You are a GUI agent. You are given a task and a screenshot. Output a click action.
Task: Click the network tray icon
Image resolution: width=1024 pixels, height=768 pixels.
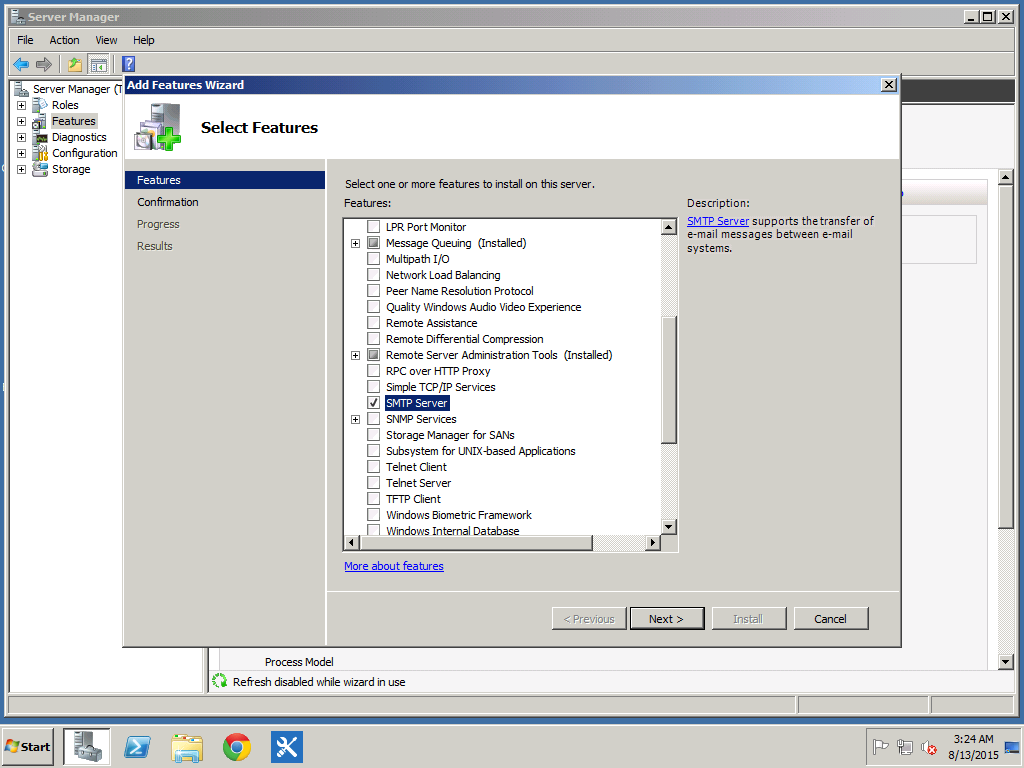904,746
